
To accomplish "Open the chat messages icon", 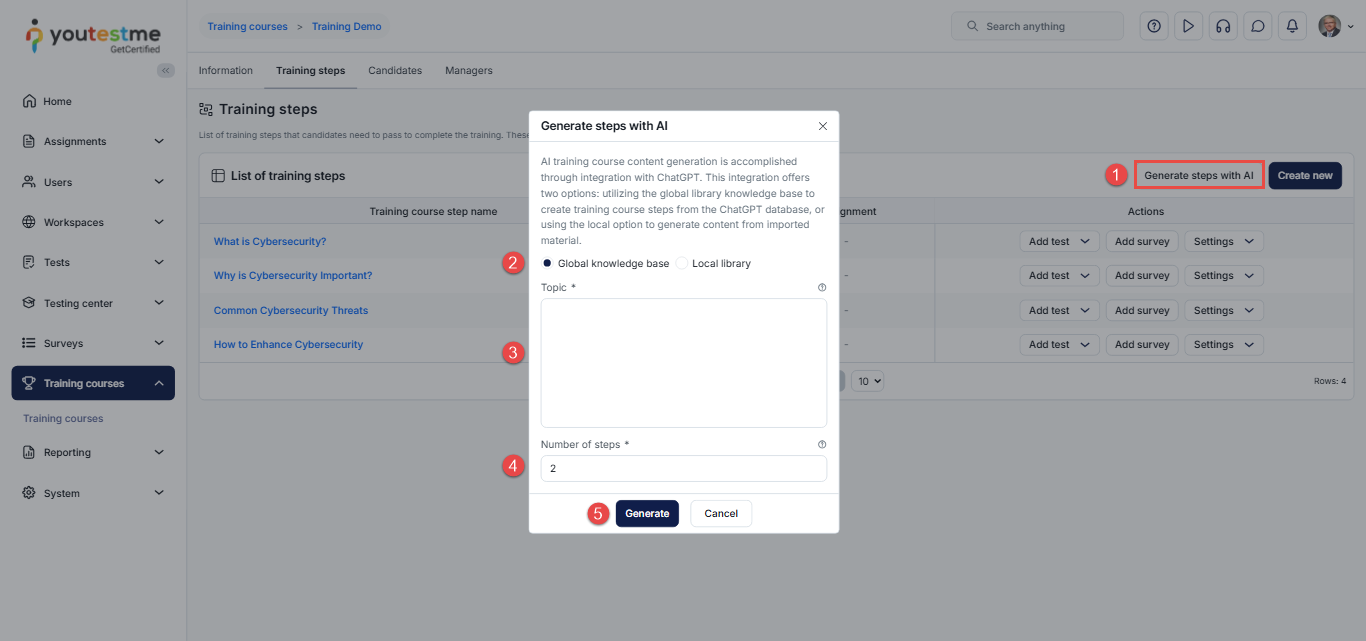I will (1257, 27).
